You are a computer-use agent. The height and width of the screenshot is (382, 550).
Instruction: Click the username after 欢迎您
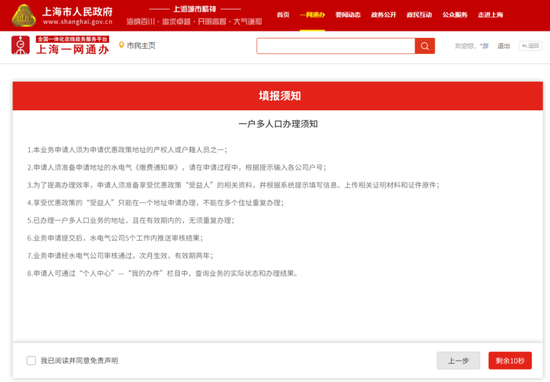pos(484,46)
